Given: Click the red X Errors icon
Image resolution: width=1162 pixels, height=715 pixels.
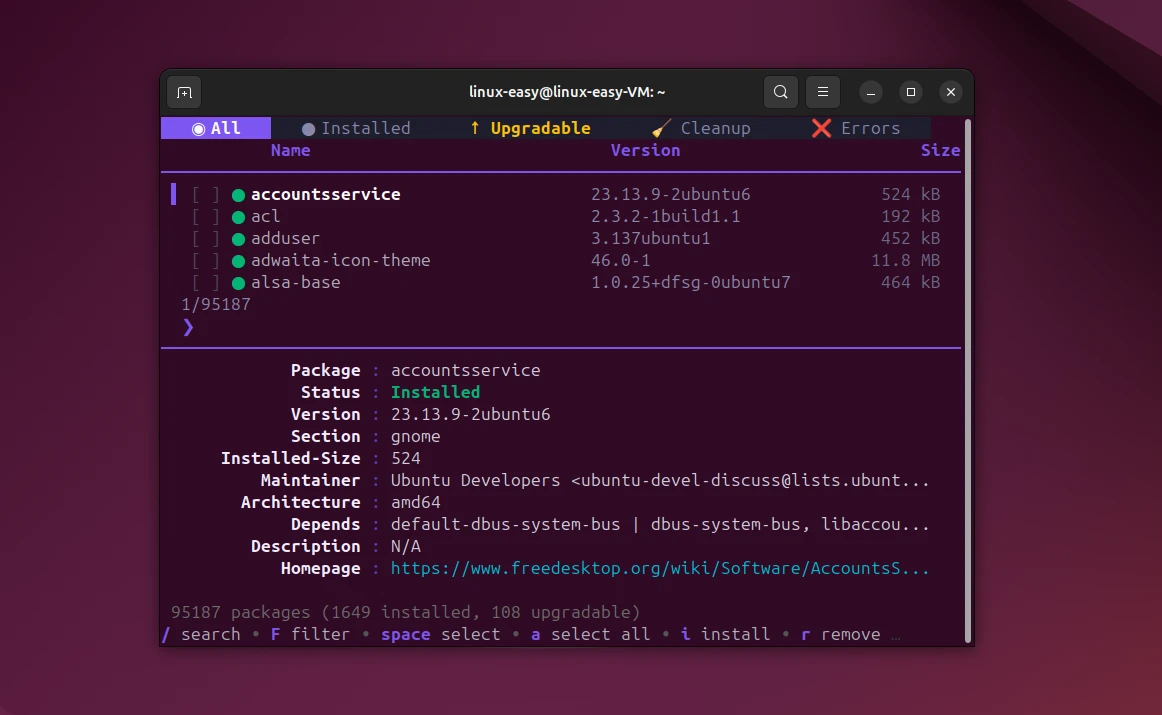Looking at the screenshot, I should 822,128.
